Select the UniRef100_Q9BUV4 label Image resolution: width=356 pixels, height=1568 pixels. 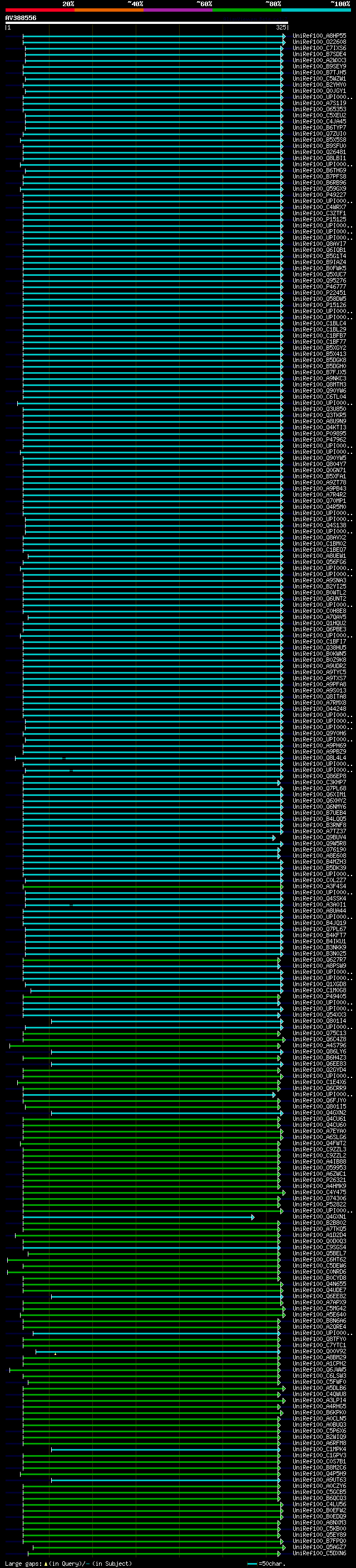319,838
